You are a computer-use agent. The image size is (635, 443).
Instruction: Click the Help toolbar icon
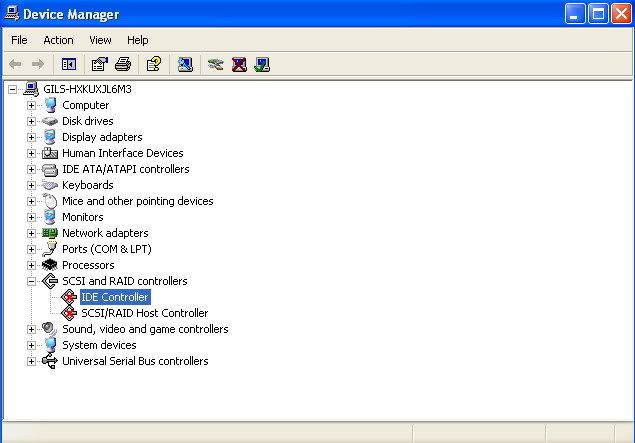(153, 64)
